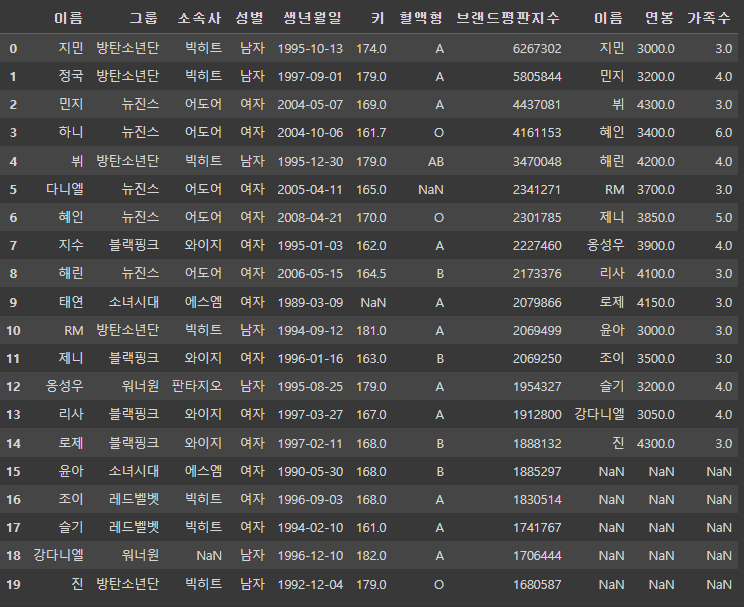Select the birthdate 2008-04-21
744x607 pixels.
[x=310, y=217]
